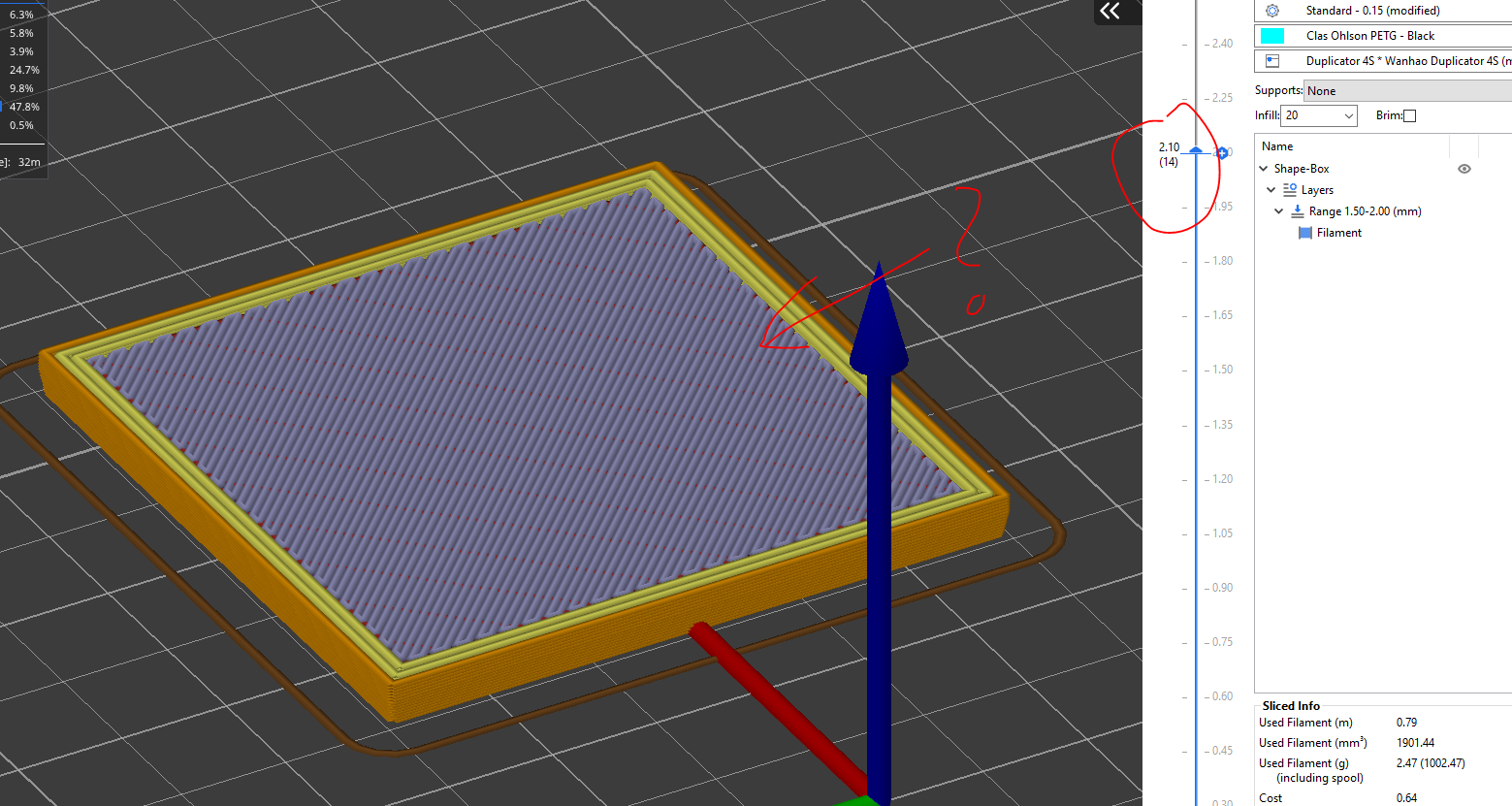Image resolution: width=1512 pixels, height=806 pixels.
Task: Toggle visibility eye for Shape-Box
Action: tap(1464, 169)
